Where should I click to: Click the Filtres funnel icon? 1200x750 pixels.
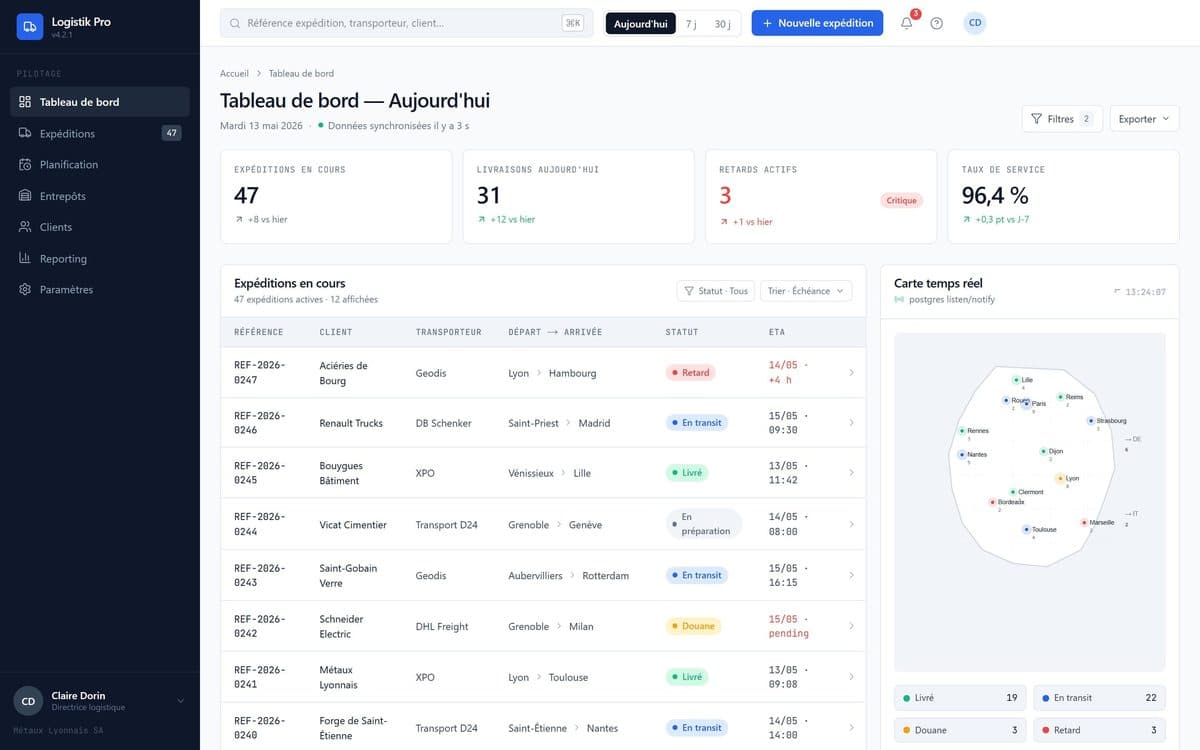coord(1037,119)
